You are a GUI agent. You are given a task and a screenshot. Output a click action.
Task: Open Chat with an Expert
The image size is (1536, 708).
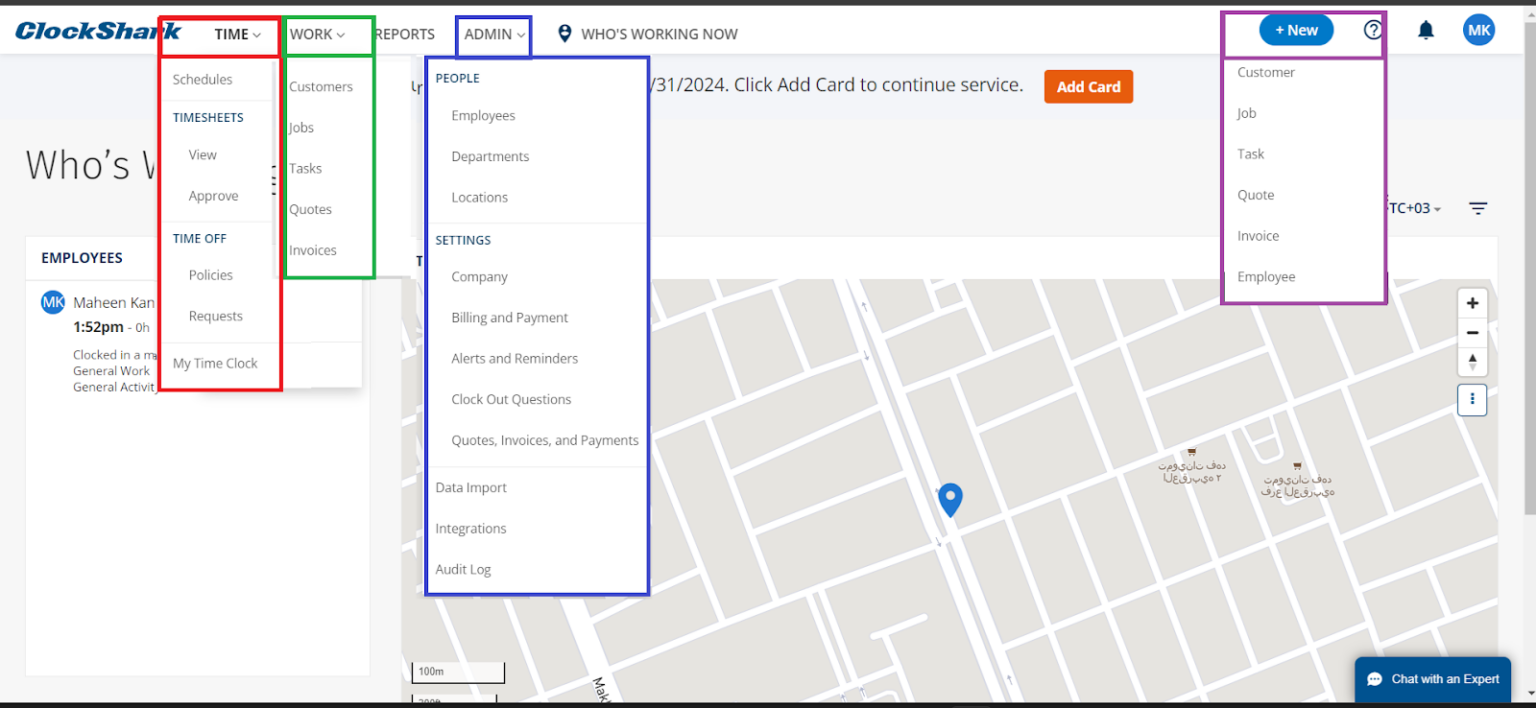(1433, 679)
